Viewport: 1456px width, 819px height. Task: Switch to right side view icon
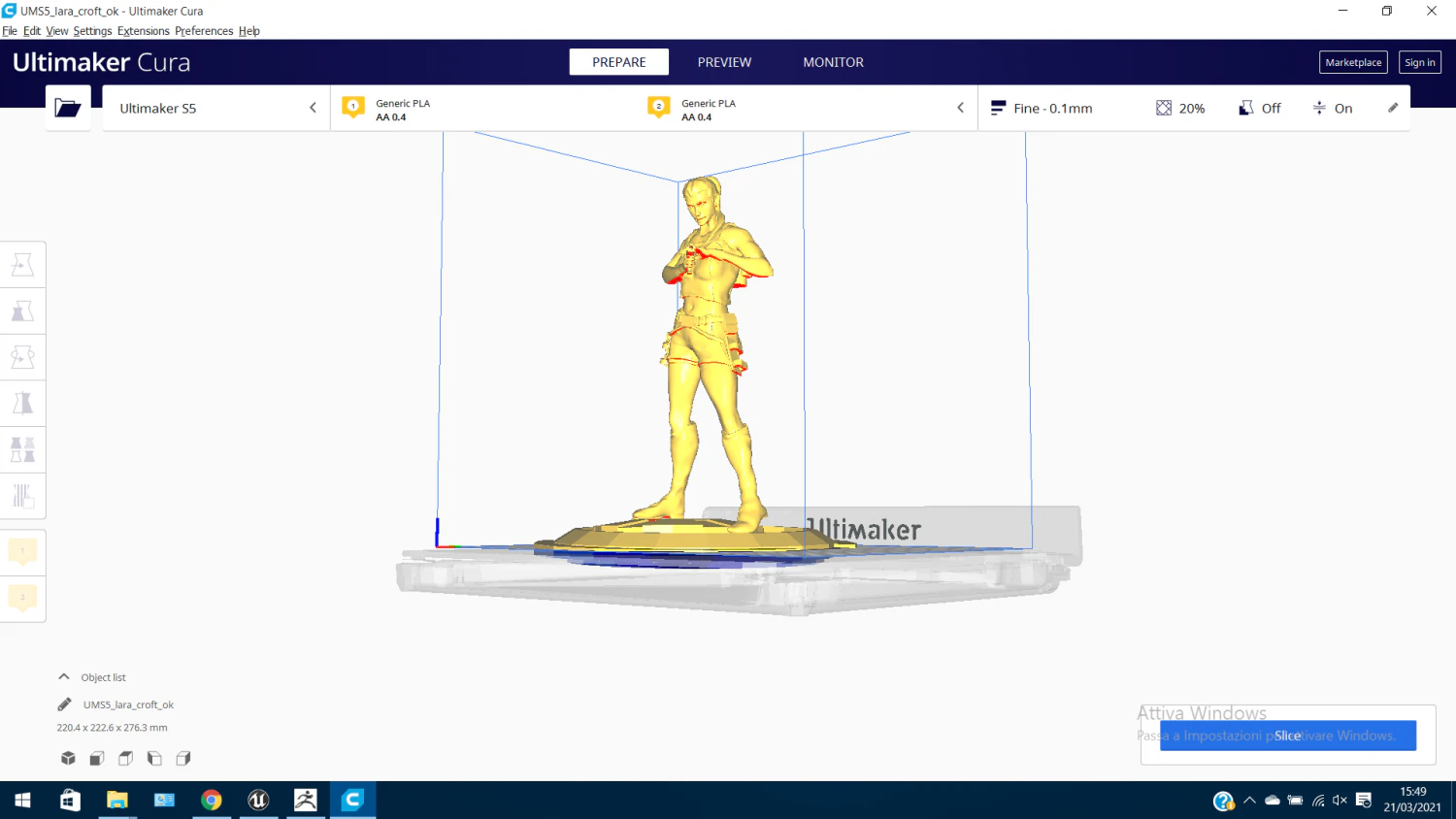click(183, 758)
